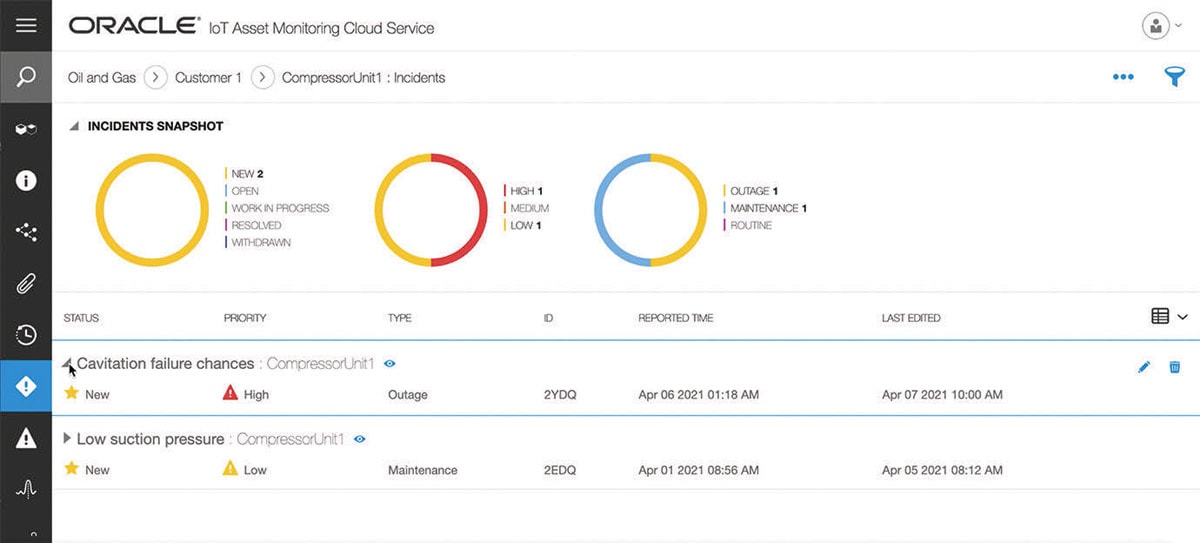
Task: Open the three-dots more actions menu
Action: click(1123, 77)
